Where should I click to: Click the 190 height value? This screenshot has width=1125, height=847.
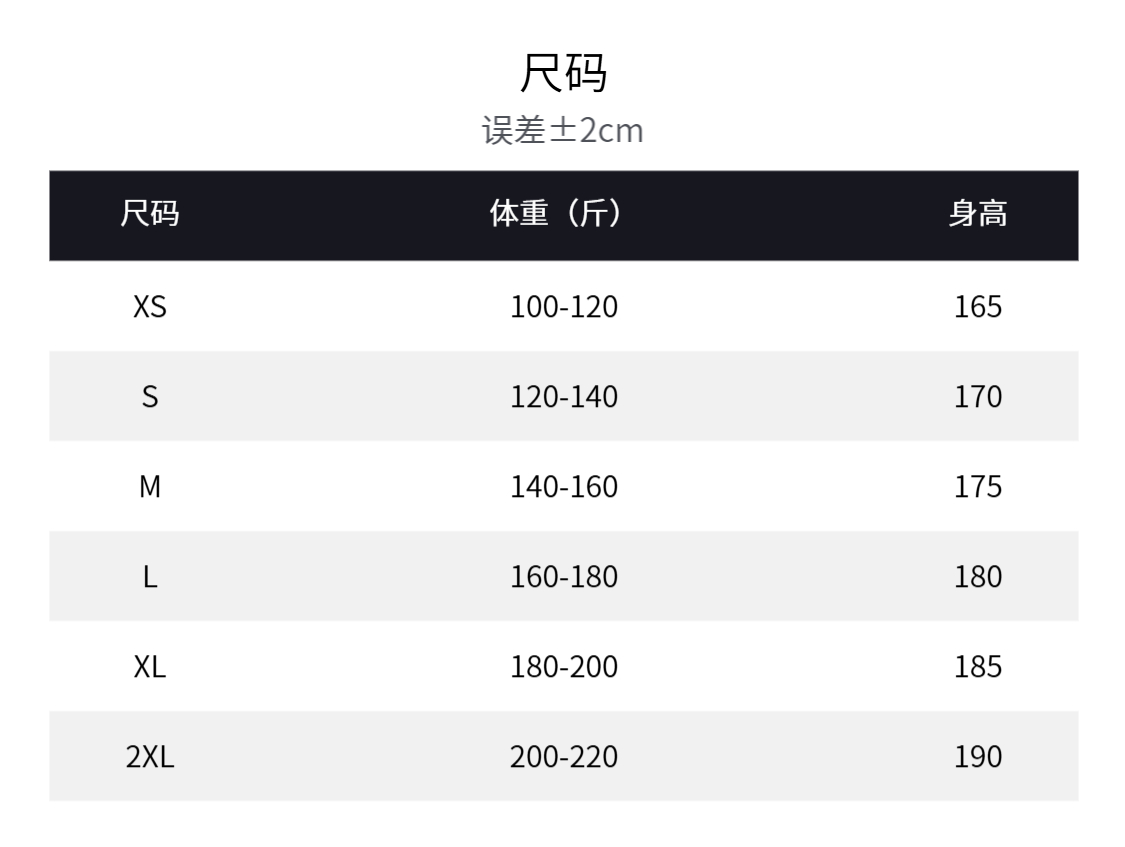[977, 757]
